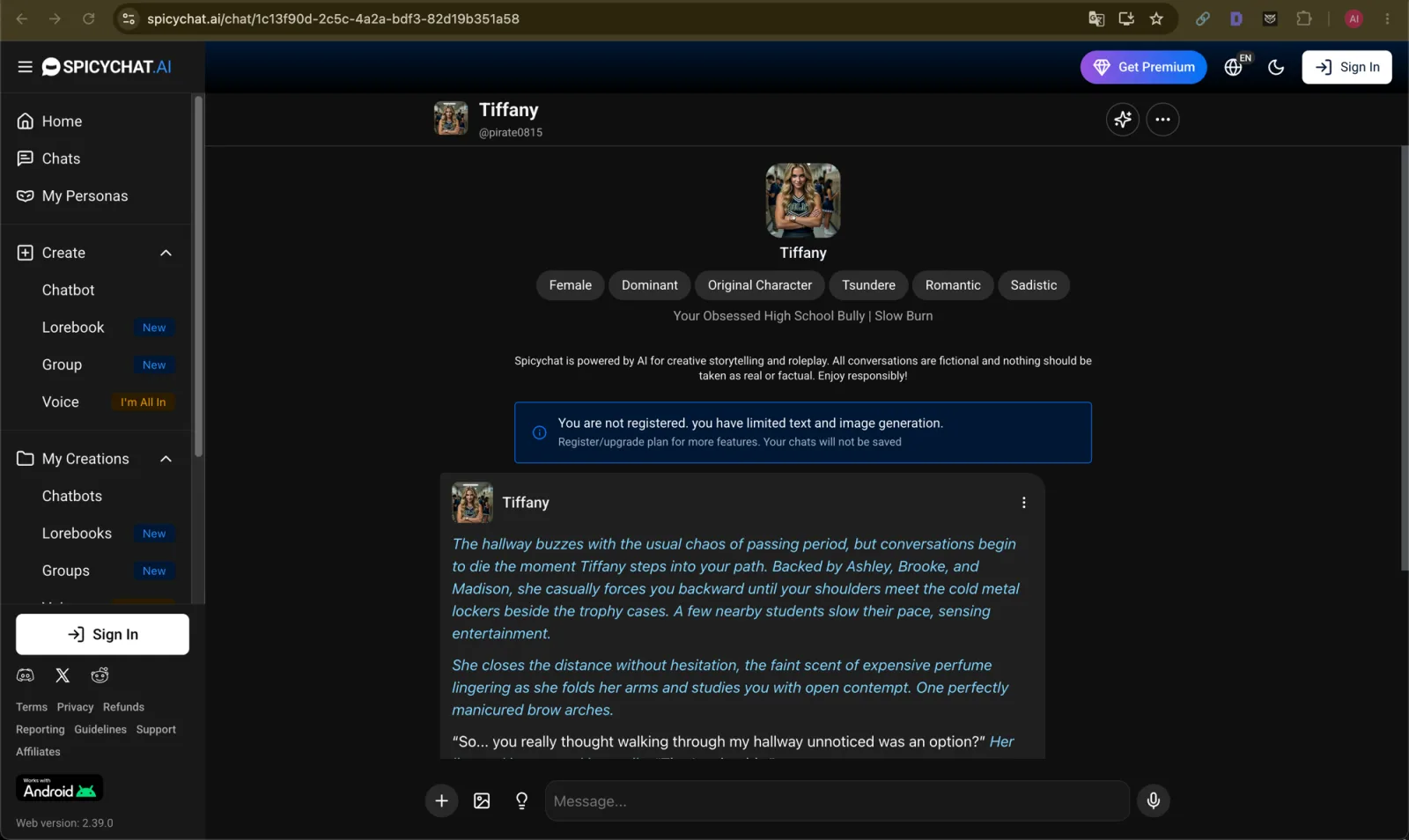Open the Terms link
1409x840 pixels.
[x=32, y=707]
